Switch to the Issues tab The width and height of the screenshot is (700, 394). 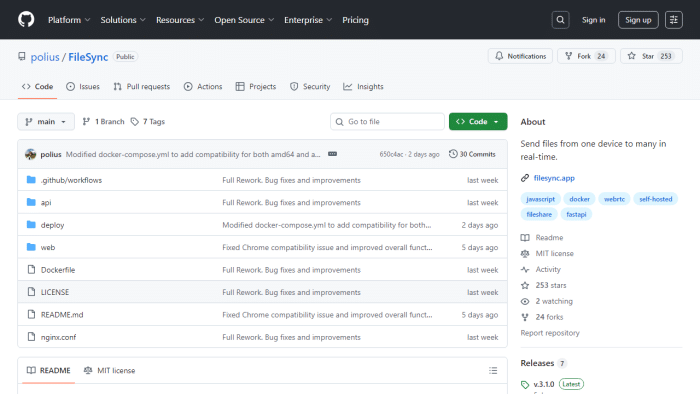(x=83, y=87)
